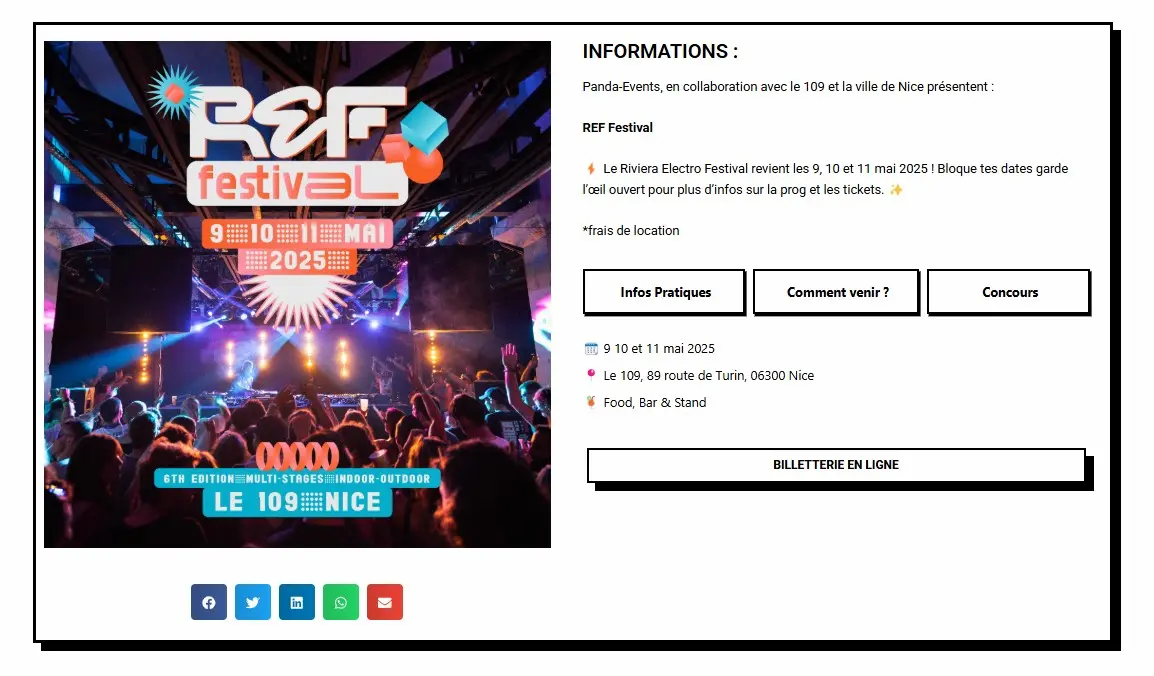Send the event by red email icon
1154x676 pixels.
(x=385, y=602)
